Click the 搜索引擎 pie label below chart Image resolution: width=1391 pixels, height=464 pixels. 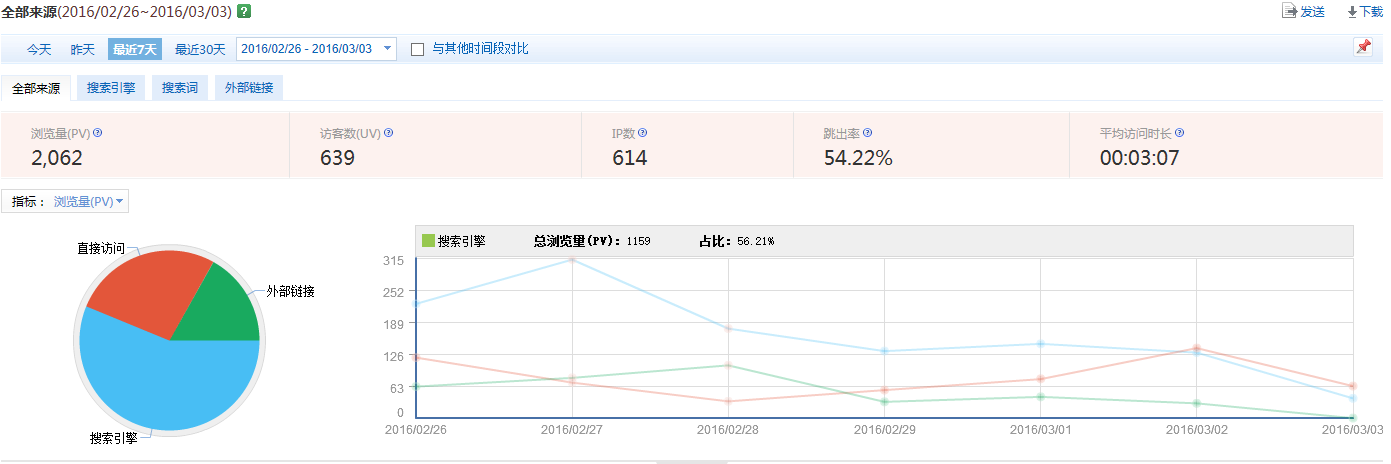pyautogui.click(x=114, y=438)
